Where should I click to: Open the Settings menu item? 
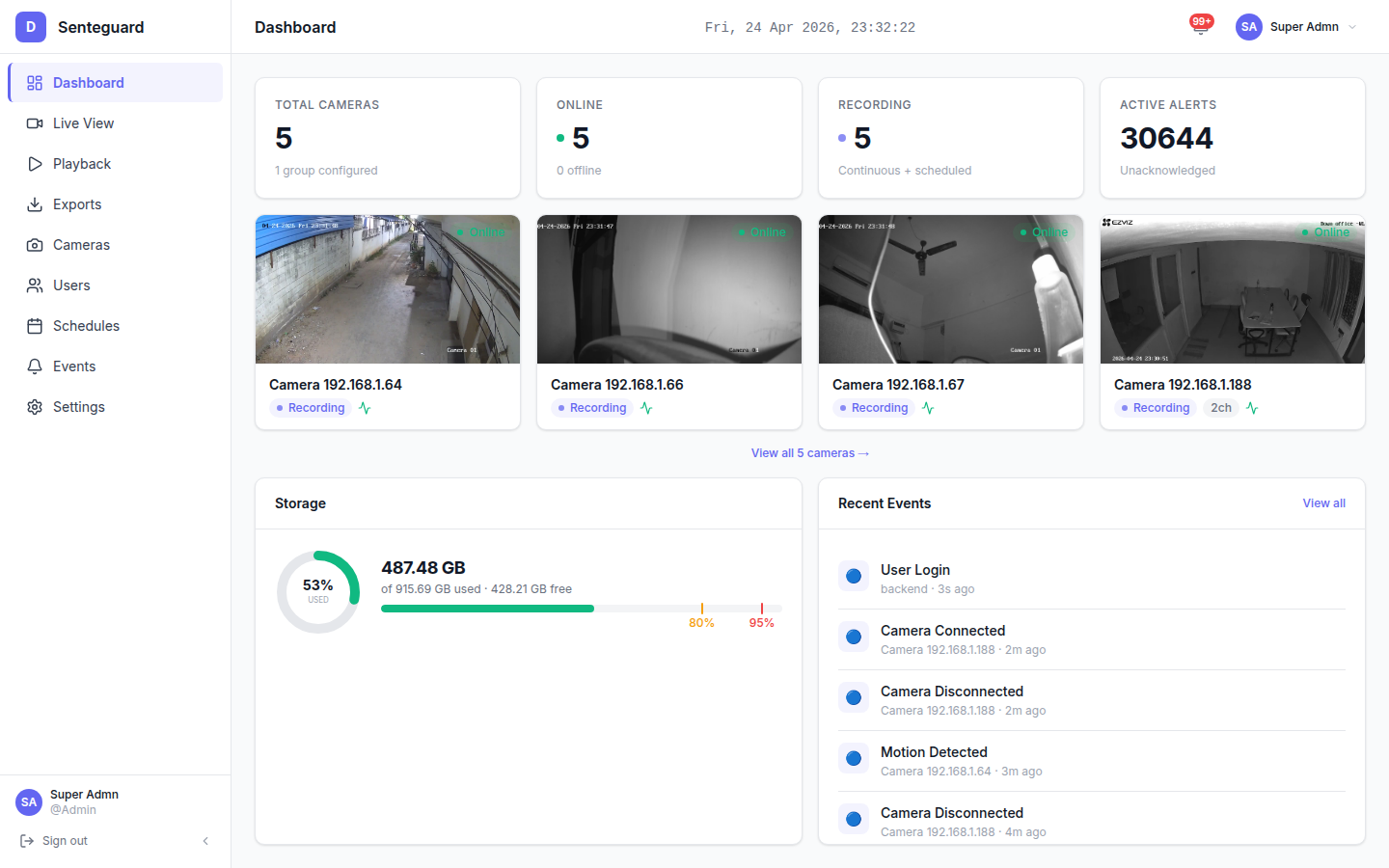pos(116,407)
